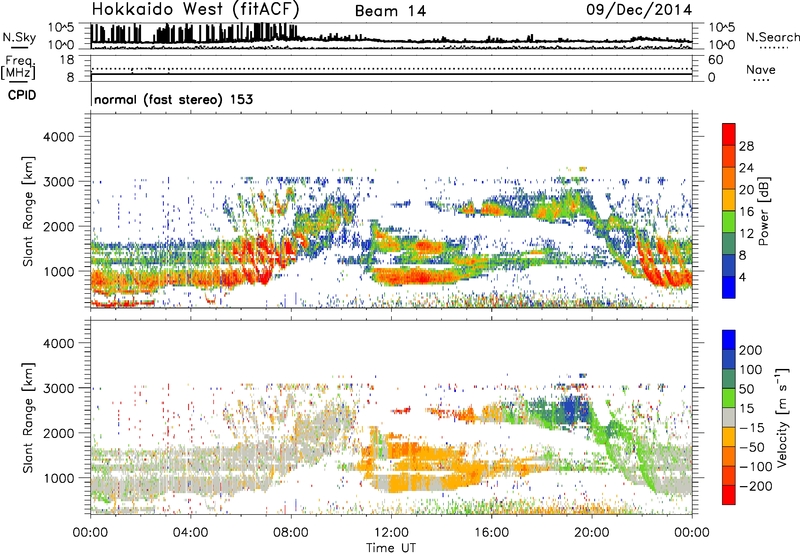
Task: Click the '28' Power colorbar label
Action: [746, 146]
